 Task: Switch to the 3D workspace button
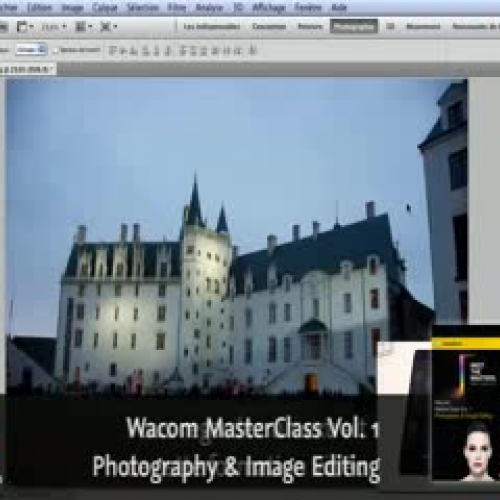coord(390,26)
